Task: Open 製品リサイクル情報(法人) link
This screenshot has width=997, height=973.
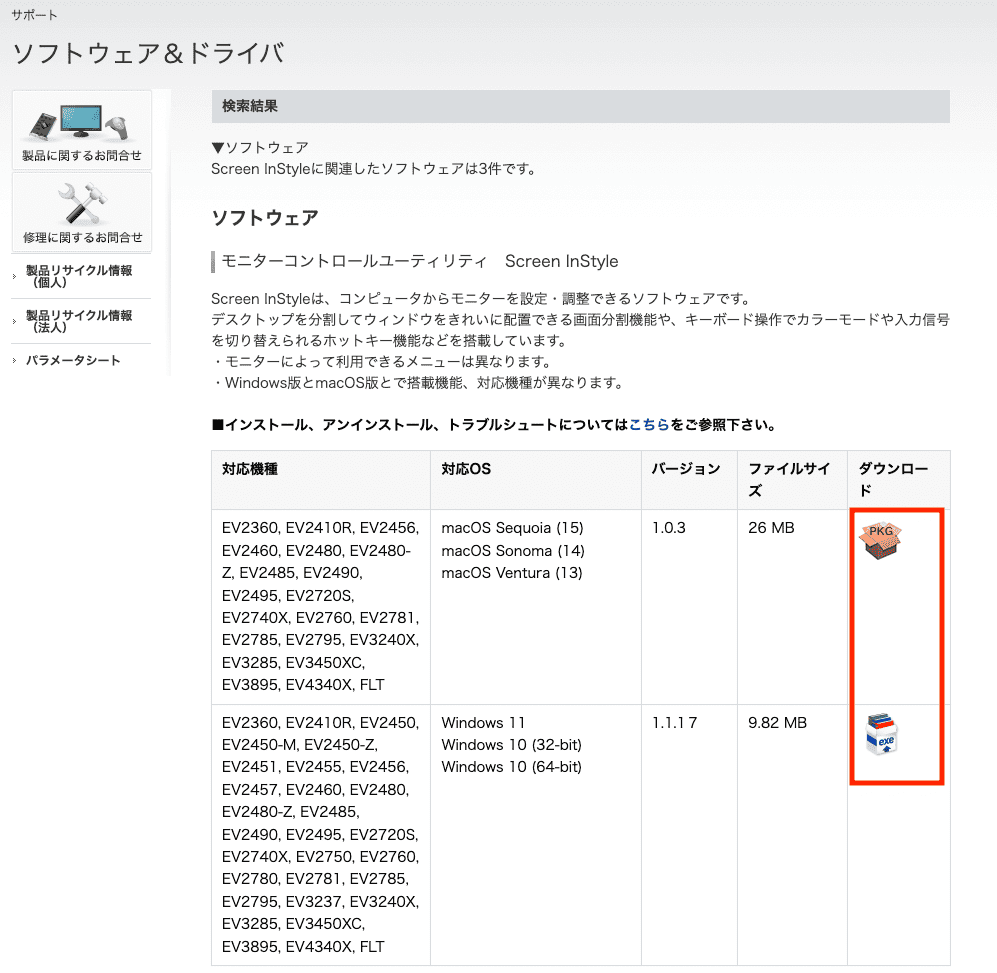Action: pos(79,321)
